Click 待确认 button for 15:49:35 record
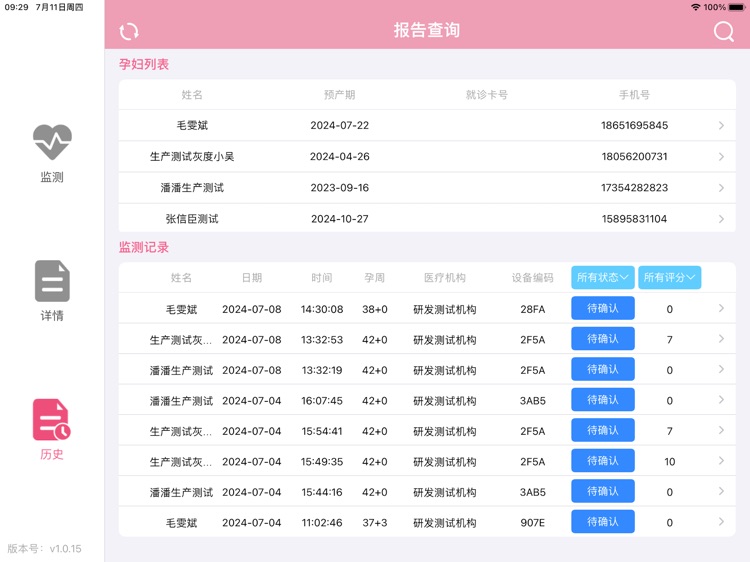The width and height of the screenshot is (750, 562). 603,461
